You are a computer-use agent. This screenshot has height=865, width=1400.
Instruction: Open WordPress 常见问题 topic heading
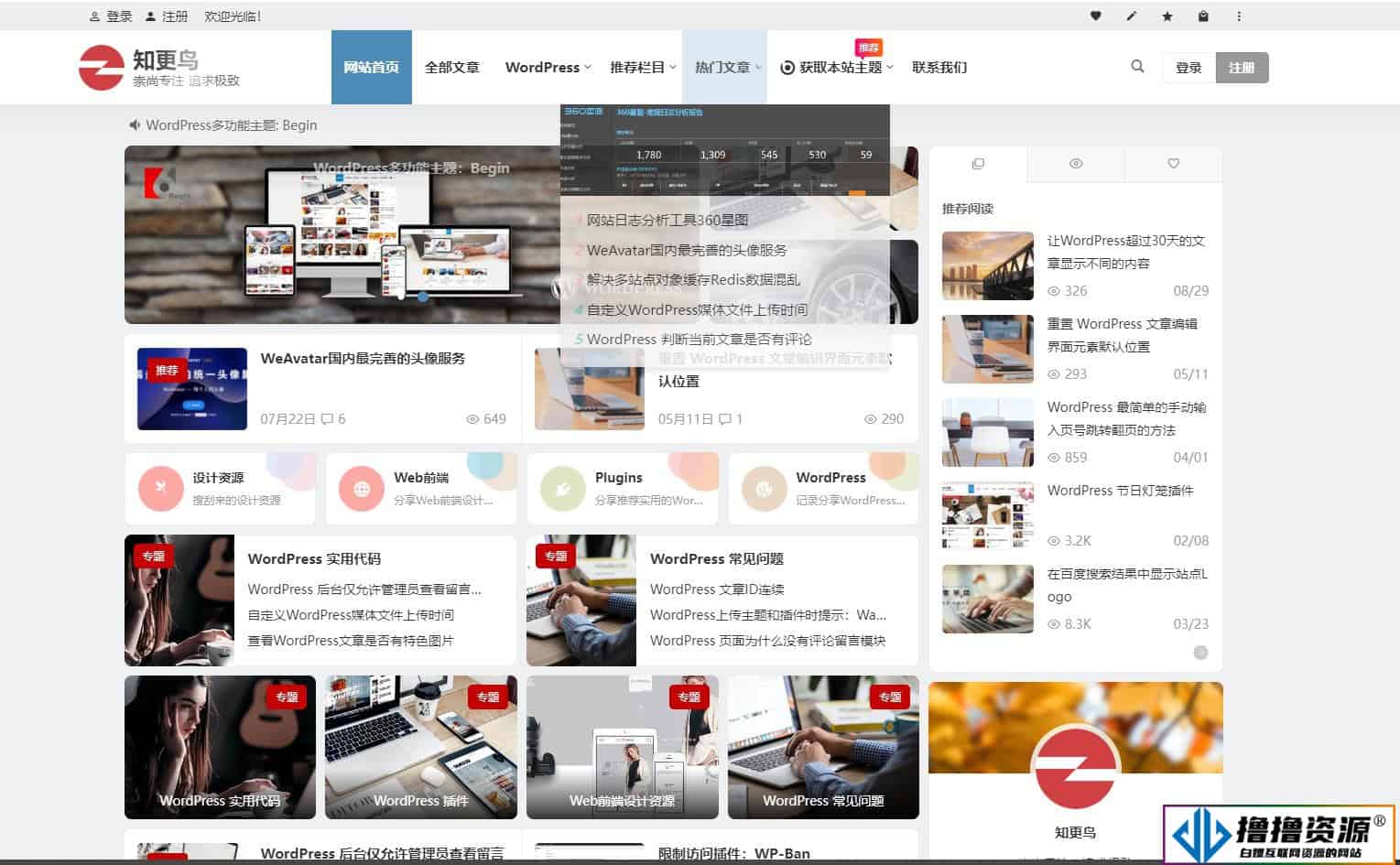[716, 558]
